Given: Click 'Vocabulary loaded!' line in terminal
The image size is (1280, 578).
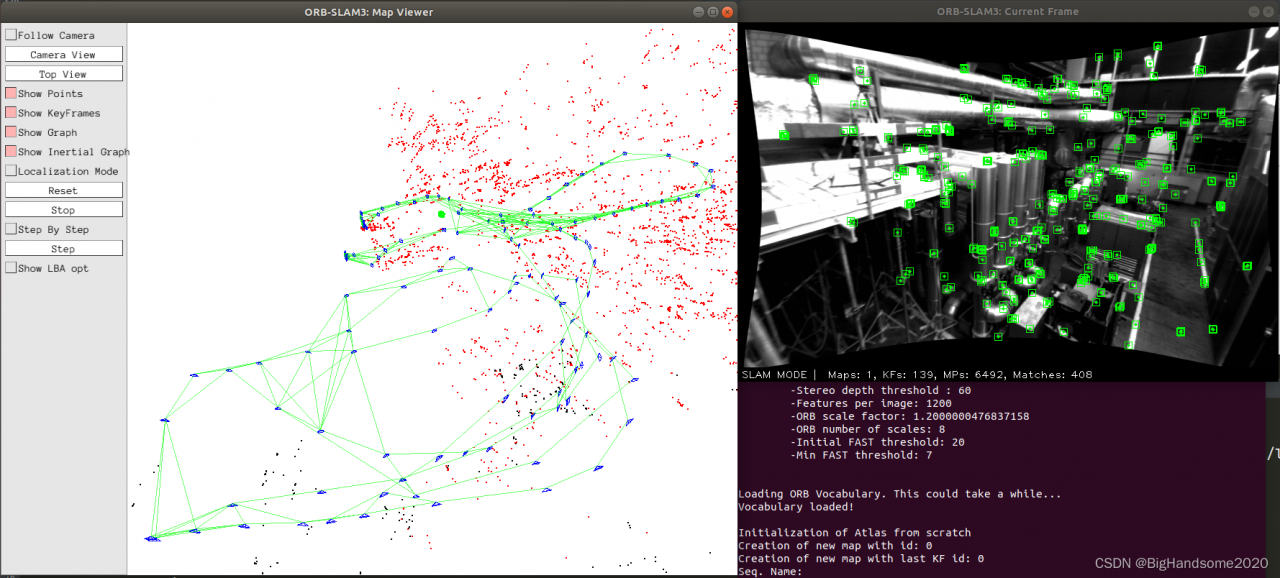Looking at the screenshot, I should coord(796,507).
